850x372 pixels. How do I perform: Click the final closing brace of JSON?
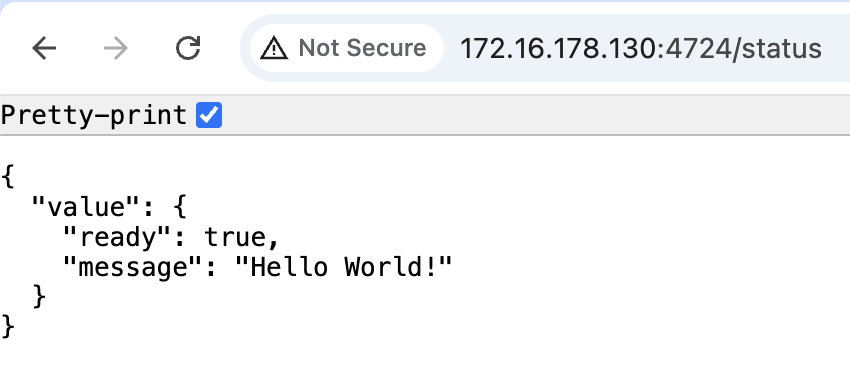[x=8, y=327]
